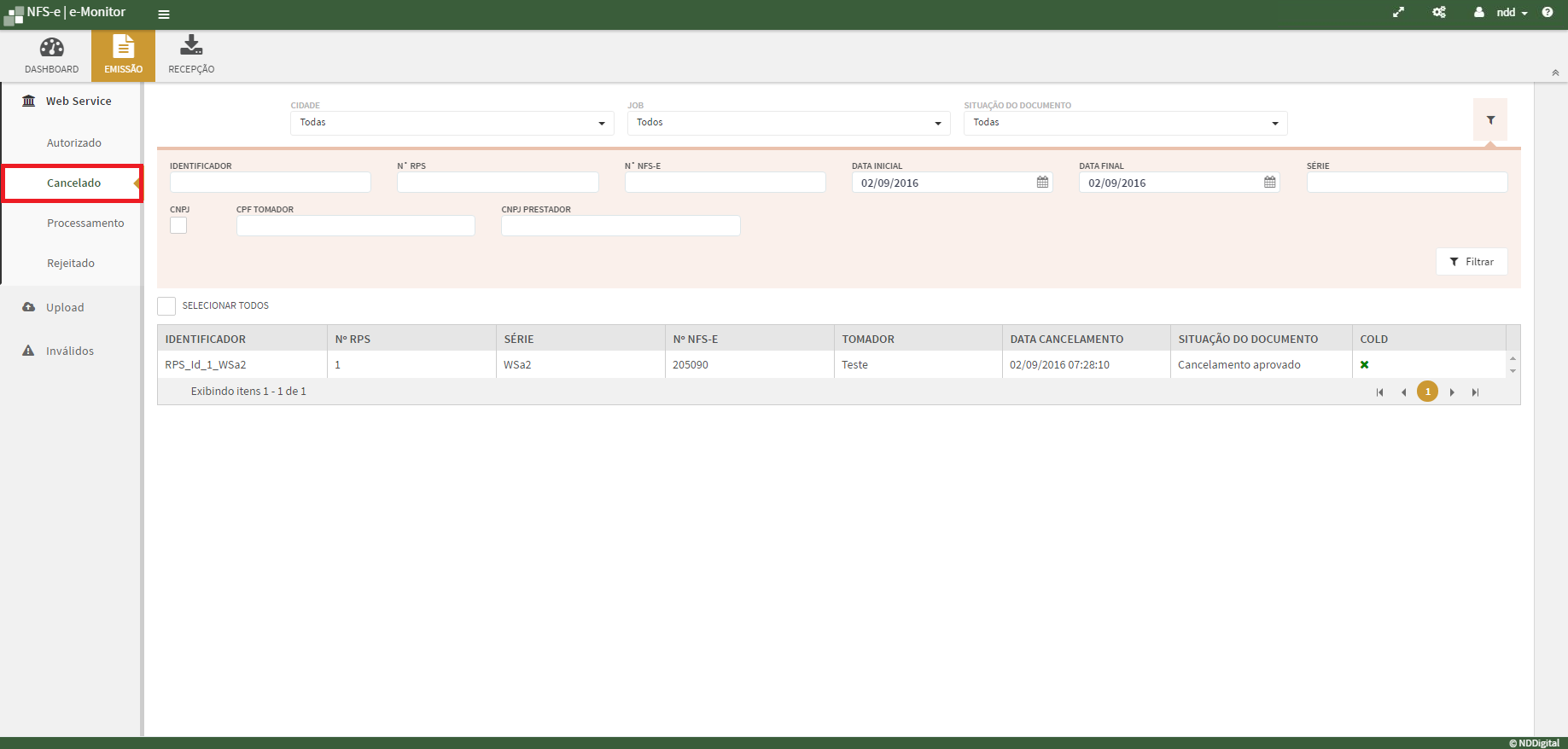Open the Data Inicial calendar picker
This screenshot has width=1568, height=749.
tap(1042, 183)
